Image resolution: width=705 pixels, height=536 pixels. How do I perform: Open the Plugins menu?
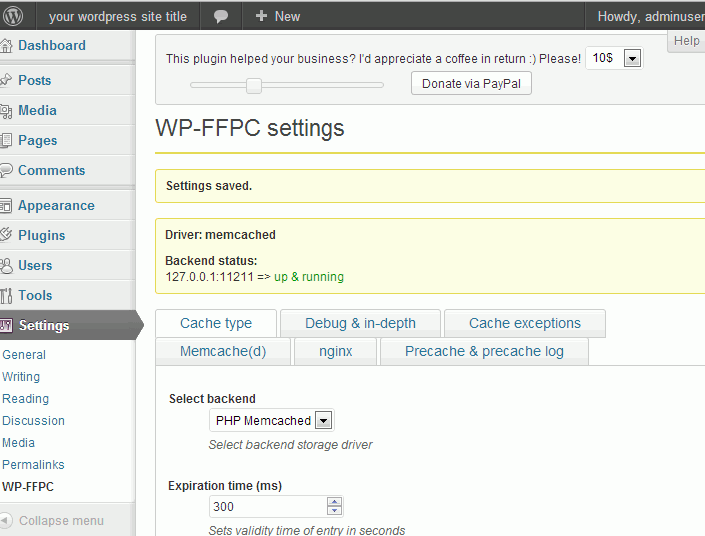(x=42, y=235)
